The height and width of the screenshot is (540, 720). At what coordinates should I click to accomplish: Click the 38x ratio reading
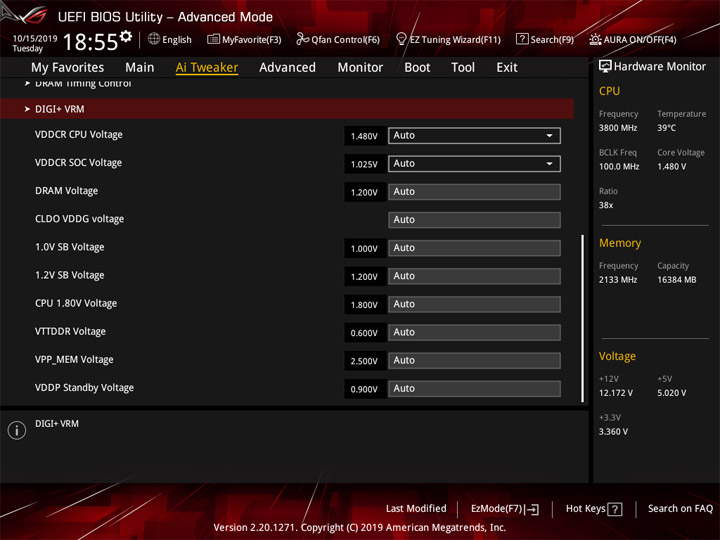pyautogui.click(x=606, y=205)
